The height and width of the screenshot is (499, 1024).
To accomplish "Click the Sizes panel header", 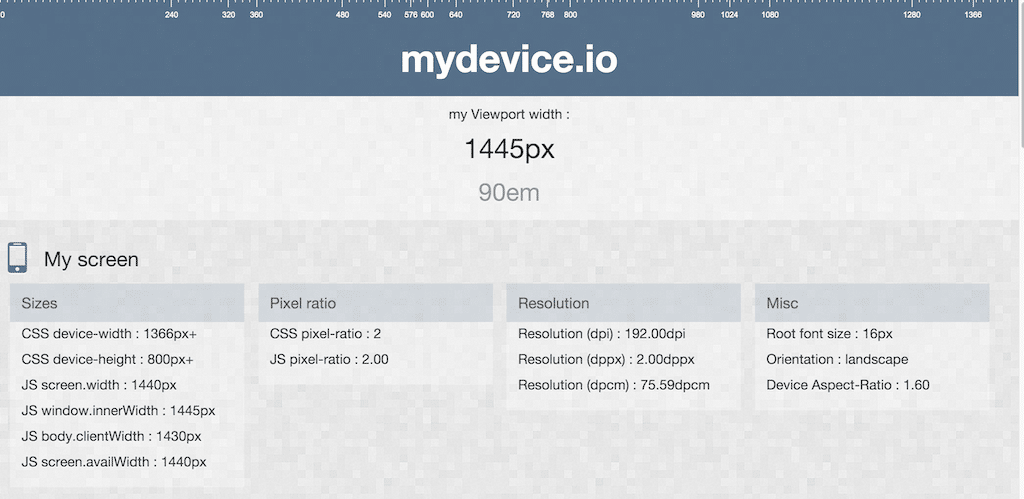I will coord(127,303).
